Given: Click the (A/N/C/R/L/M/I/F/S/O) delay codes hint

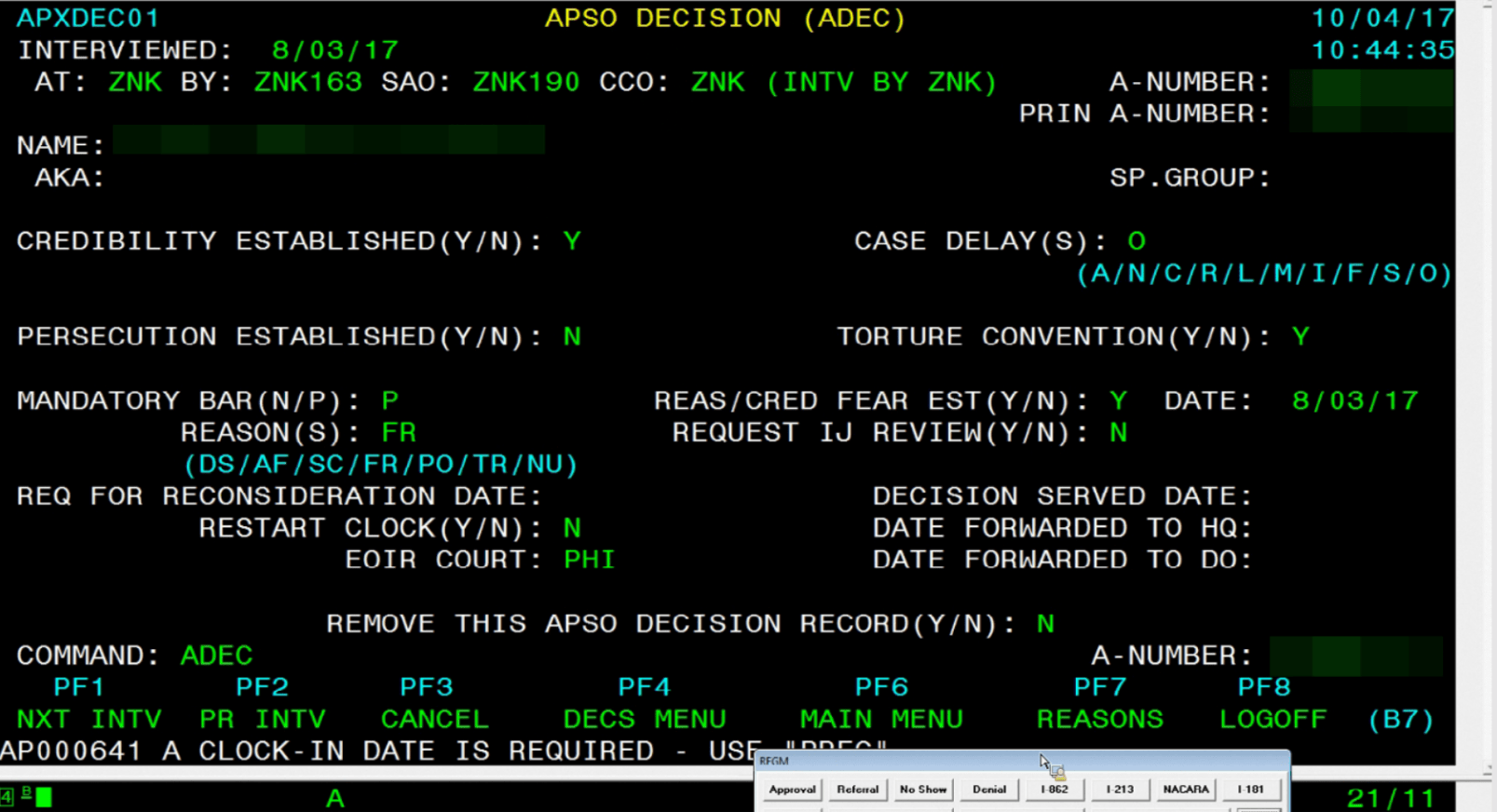Looking at the screenshot, I should pyautogui.click(x=1264, y=274).
